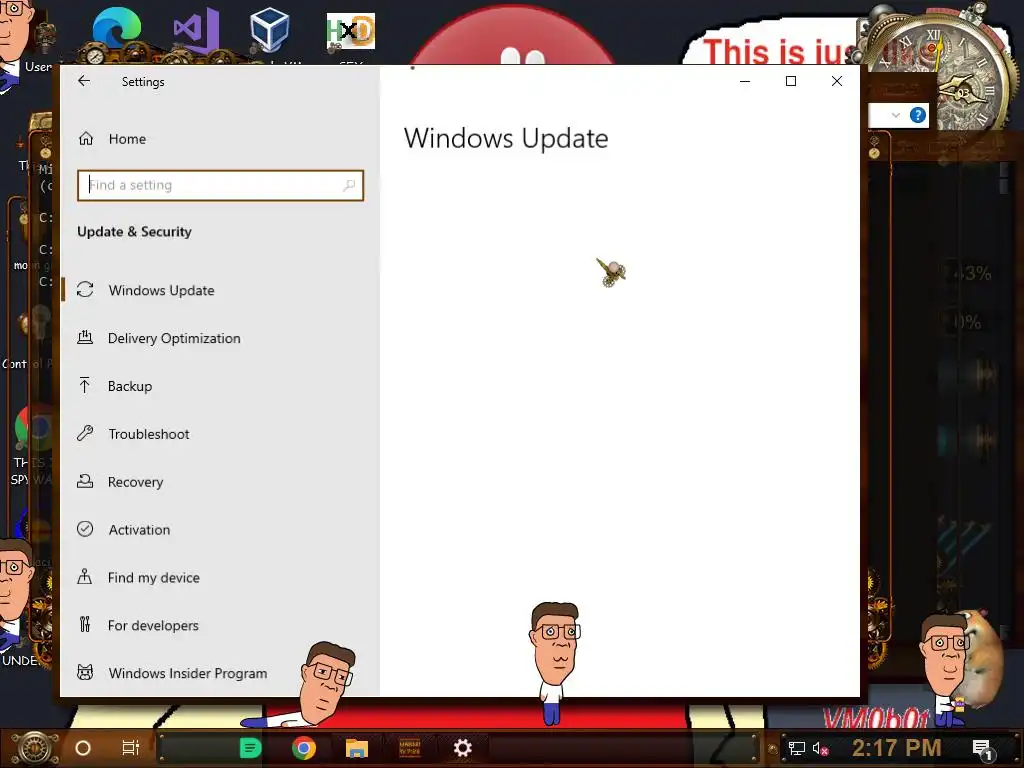Click the blue help question-mark in background window
Viewport: 1024px width, 768px height.
click(x=918, y=116)
